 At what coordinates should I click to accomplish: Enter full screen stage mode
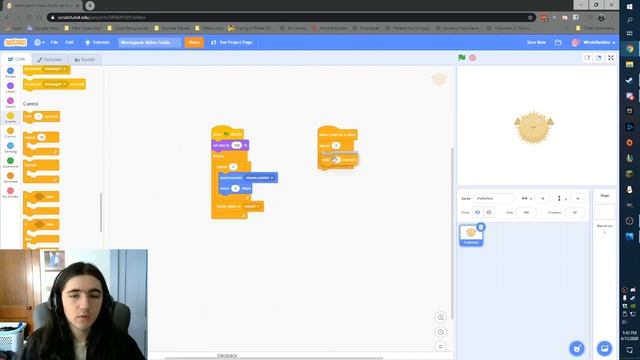click(x=611, y=58)
